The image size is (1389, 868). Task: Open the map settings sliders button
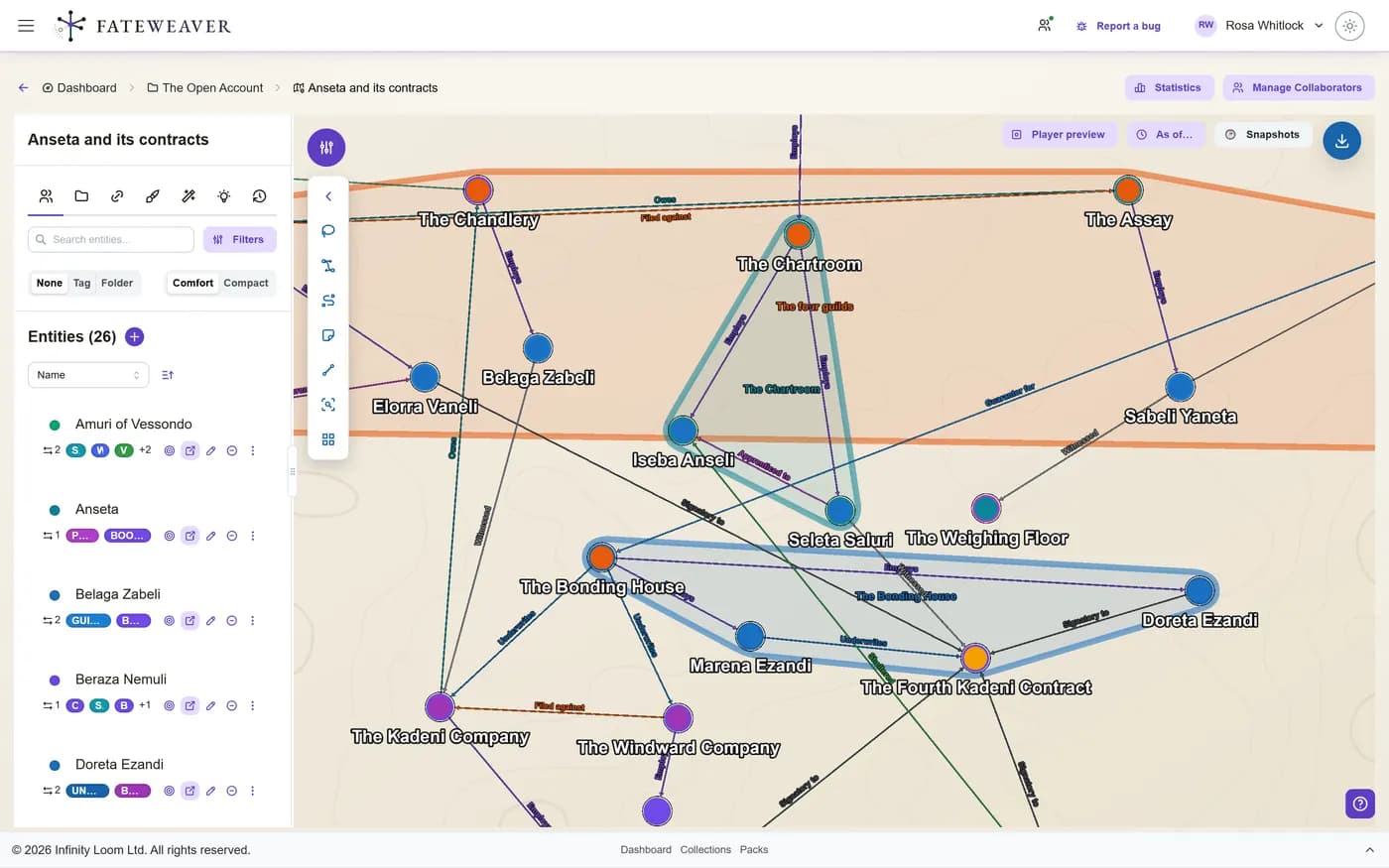326,147
